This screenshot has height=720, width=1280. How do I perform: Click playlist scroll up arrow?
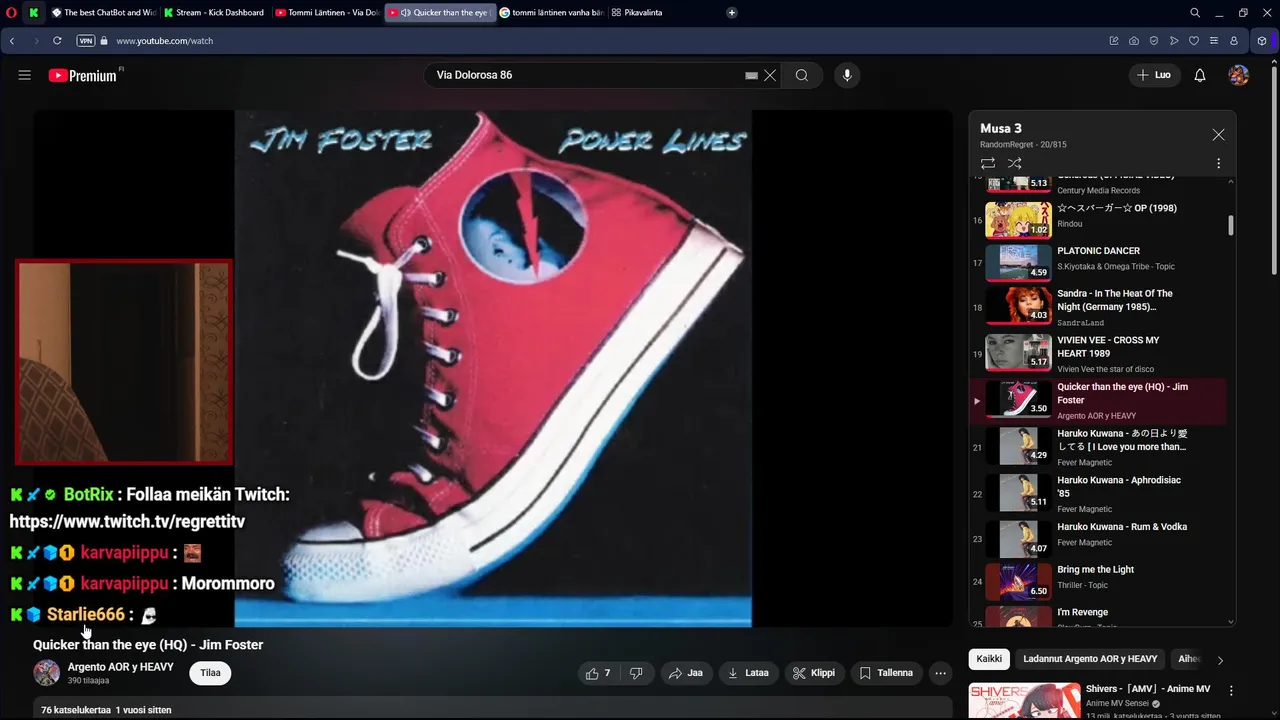[x=1231, y=181]
